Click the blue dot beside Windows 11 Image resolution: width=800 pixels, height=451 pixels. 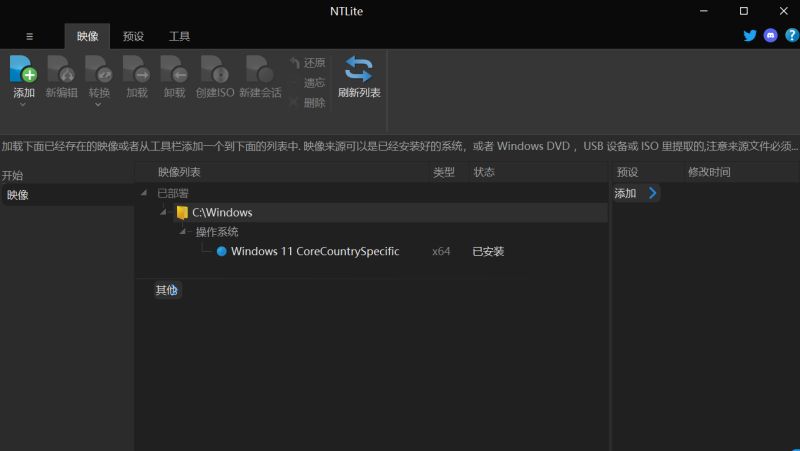pyautogui.click(x=221, y=251)
